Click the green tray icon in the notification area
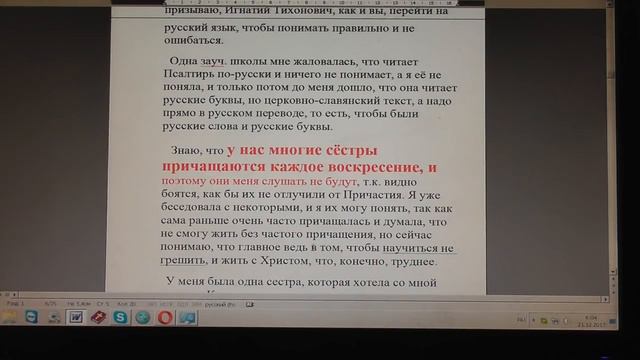This screenshot has width=640, height=360. pyautogui.click(x=544, y=321)
